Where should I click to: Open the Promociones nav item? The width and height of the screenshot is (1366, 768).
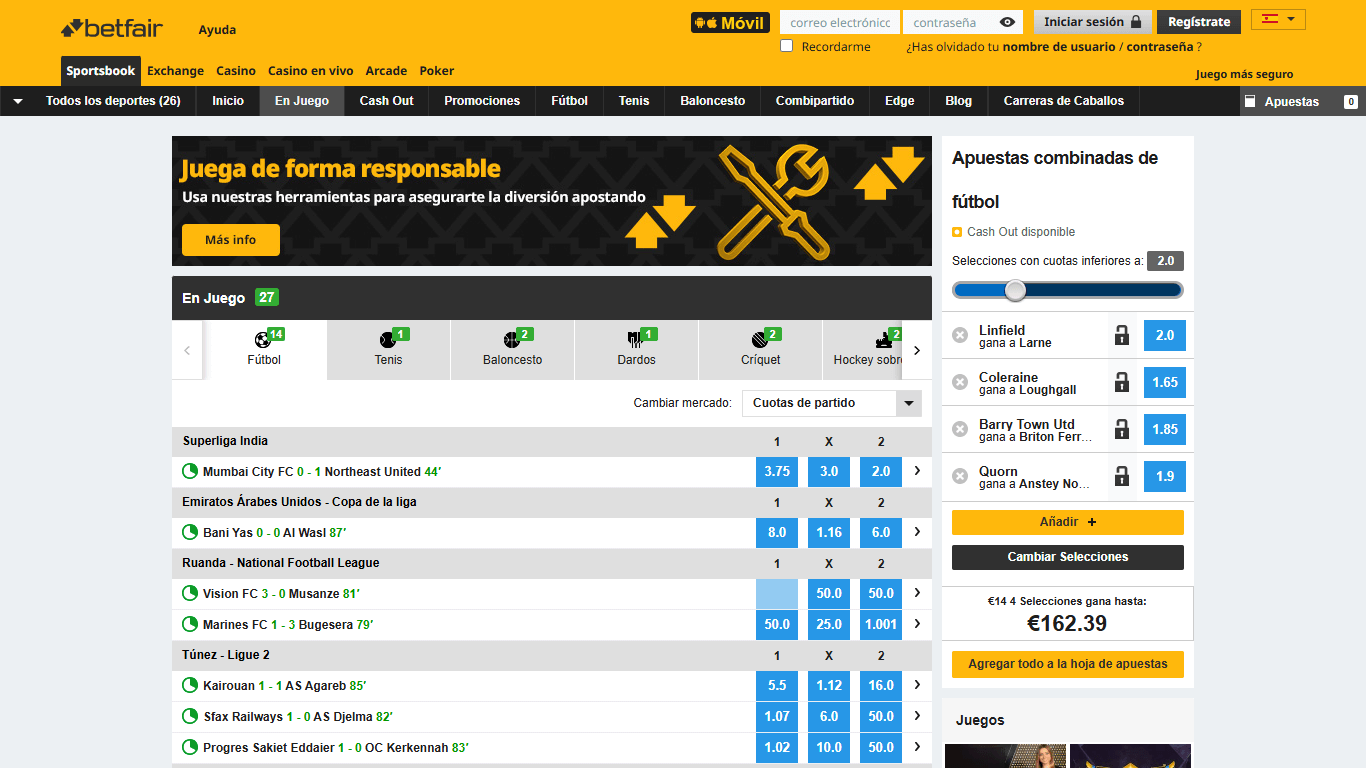[482, 101]
